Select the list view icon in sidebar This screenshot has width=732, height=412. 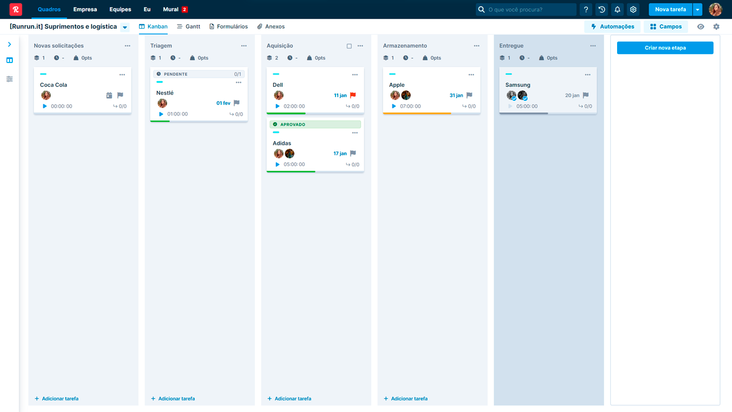click(x=9, y=79)
